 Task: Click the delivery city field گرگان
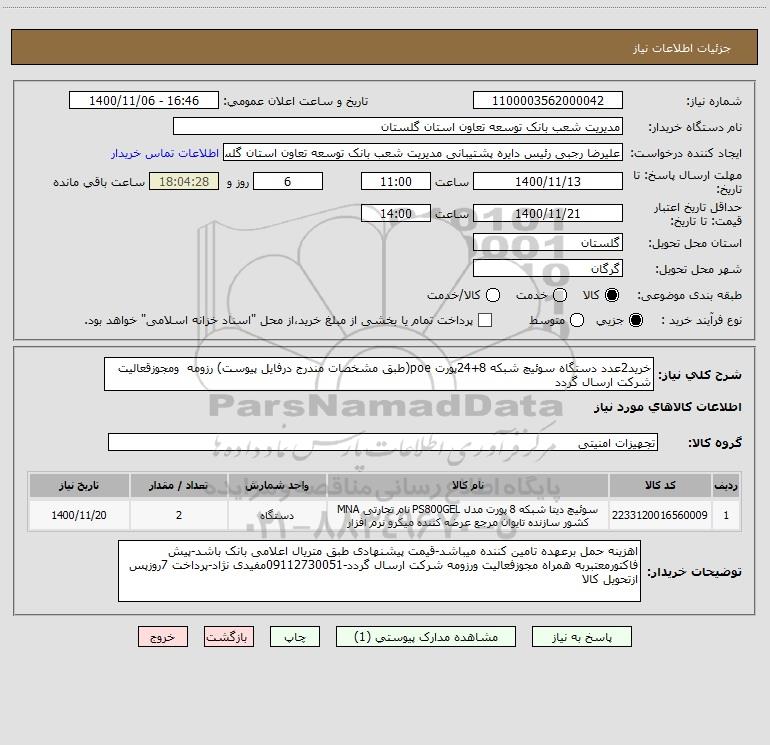548,268
